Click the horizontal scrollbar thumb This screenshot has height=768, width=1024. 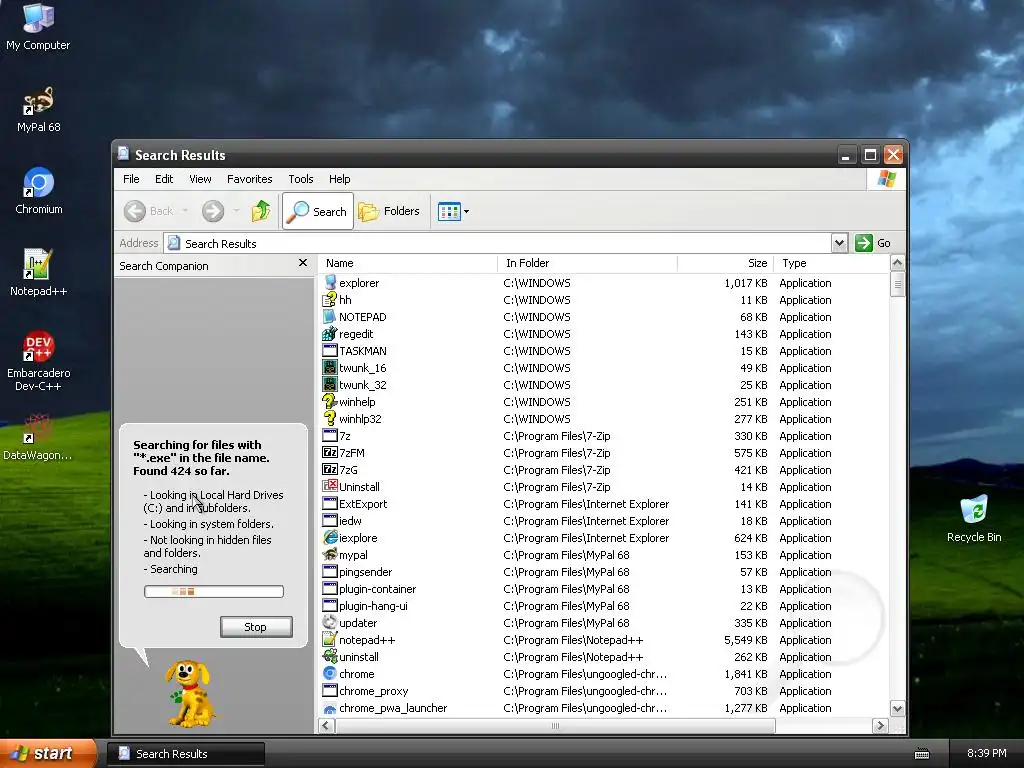click(x=555, y=726)
